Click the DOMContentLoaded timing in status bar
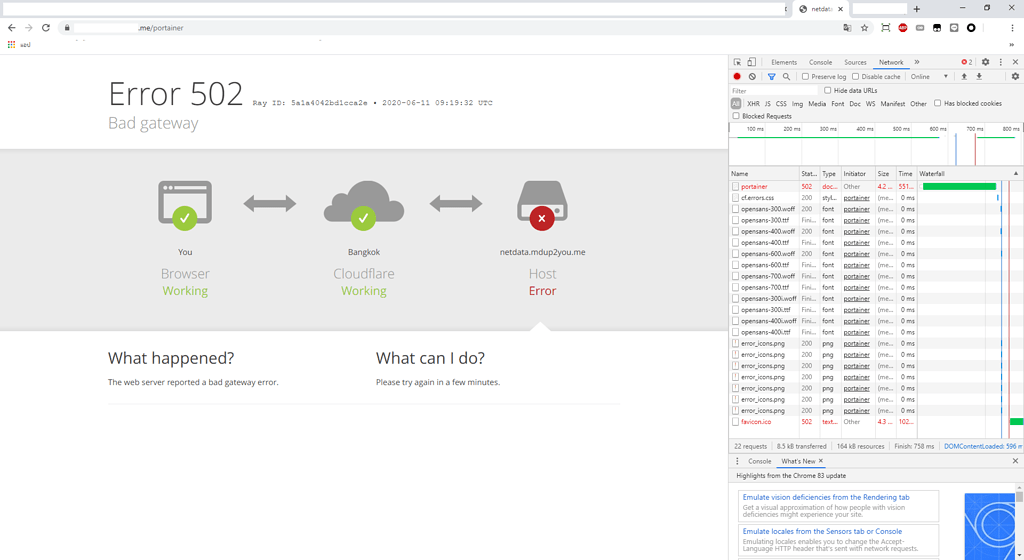 [982, 446]
